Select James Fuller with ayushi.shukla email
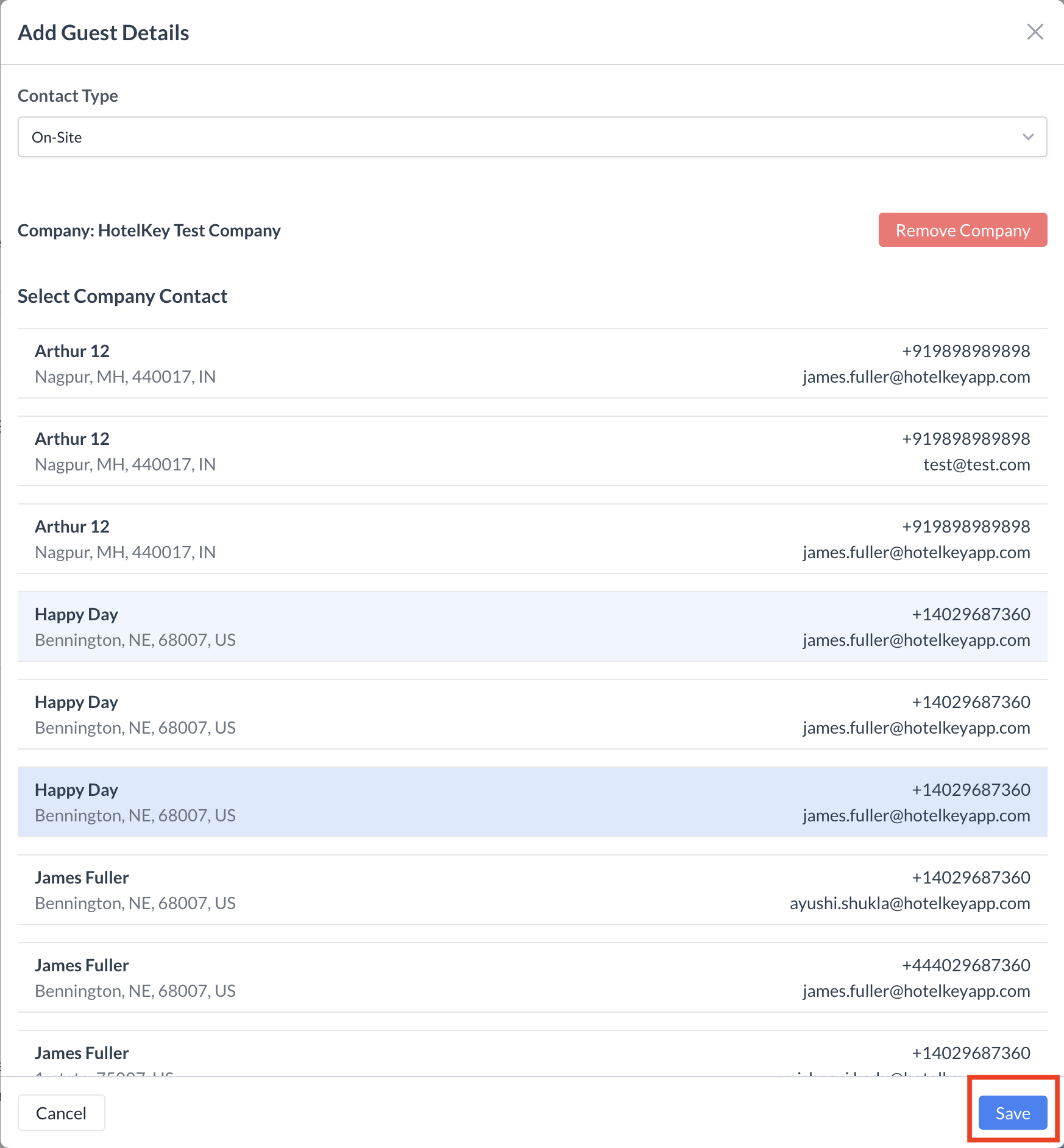The image size is (1064, 1148). pyautogui.click(x=531, y=890)
